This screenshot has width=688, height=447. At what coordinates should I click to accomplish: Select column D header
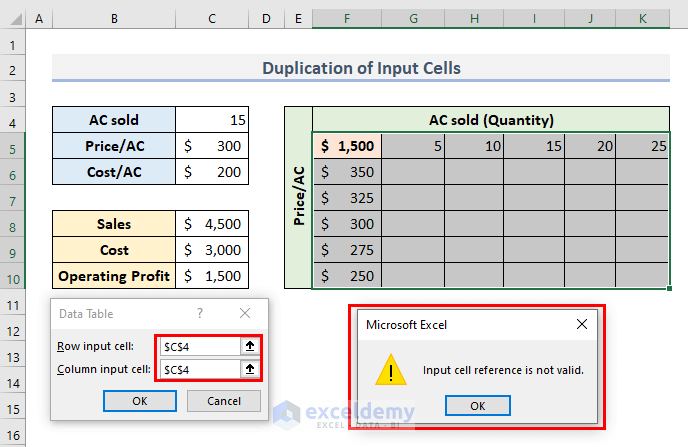tap(266, 19)
